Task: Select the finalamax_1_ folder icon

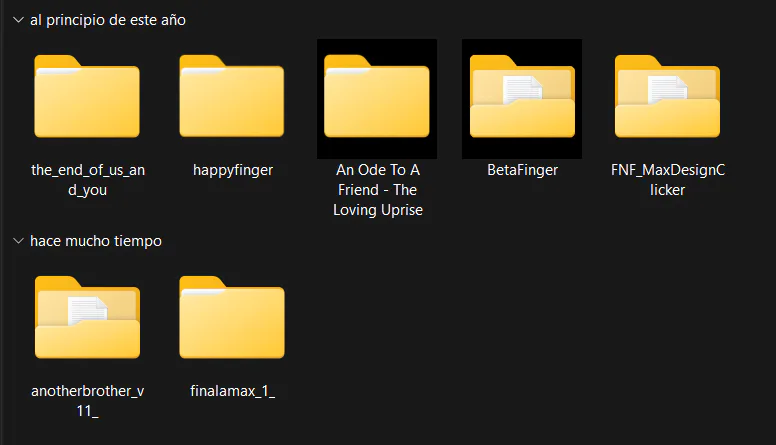Action: 232,317
